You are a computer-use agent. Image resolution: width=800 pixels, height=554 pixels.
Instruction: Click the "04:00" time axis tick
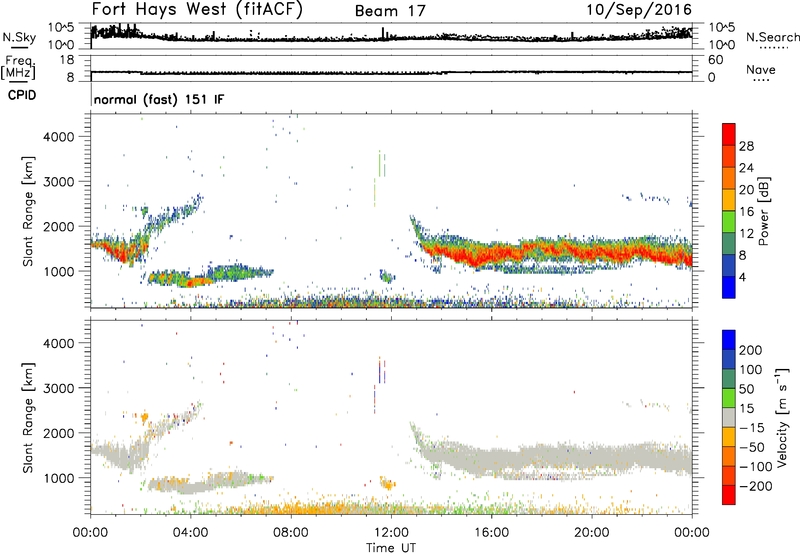click(191, 532)
